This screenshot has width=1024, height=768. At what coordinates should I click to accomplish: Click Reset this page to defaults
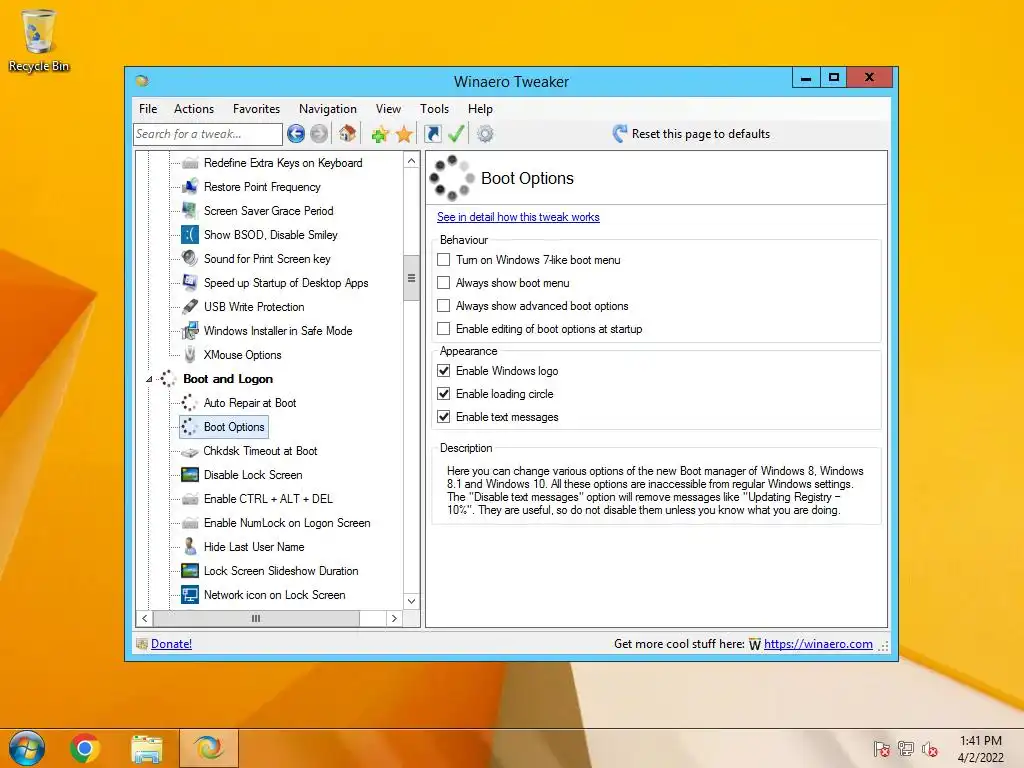[691, 134]
